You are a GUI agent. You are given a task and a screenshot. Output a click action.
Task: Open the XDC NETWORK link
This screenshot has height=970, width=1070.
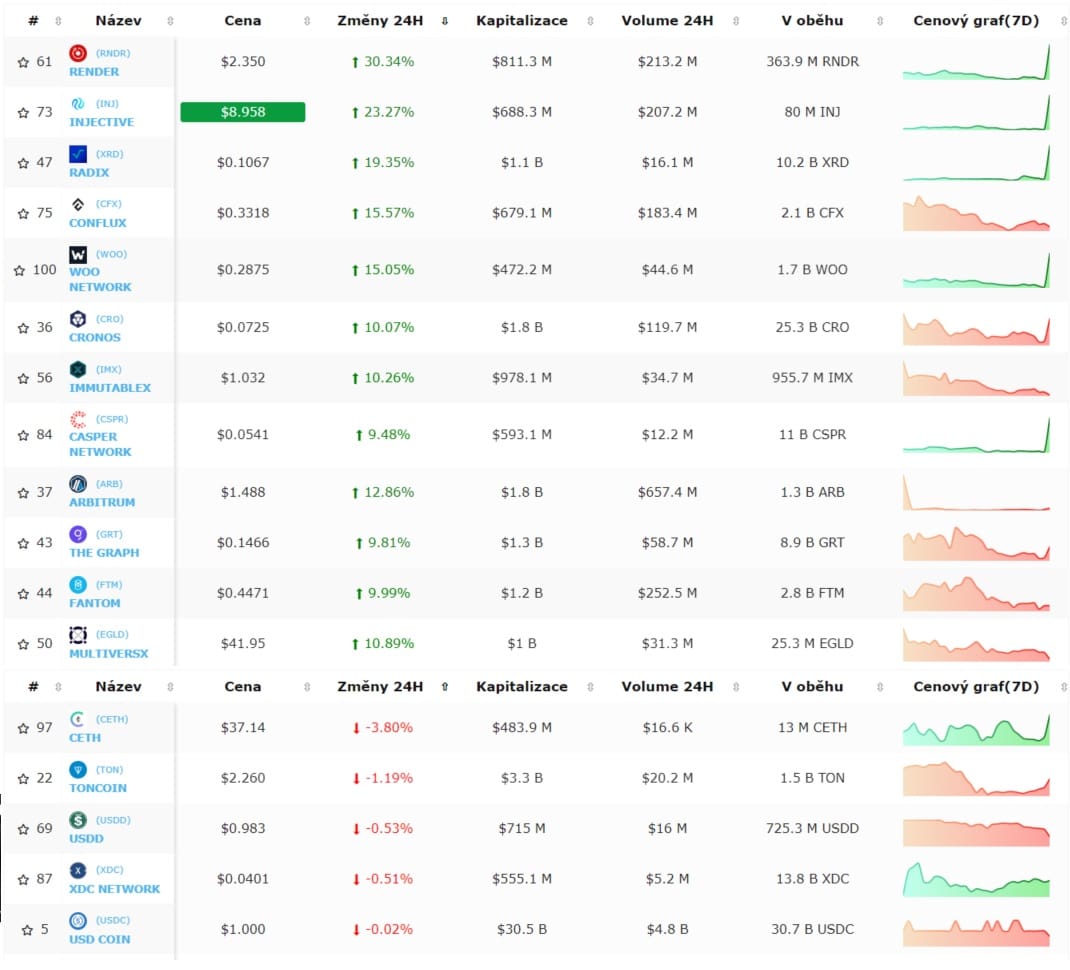pyautogui.click(x=115, y=889)
